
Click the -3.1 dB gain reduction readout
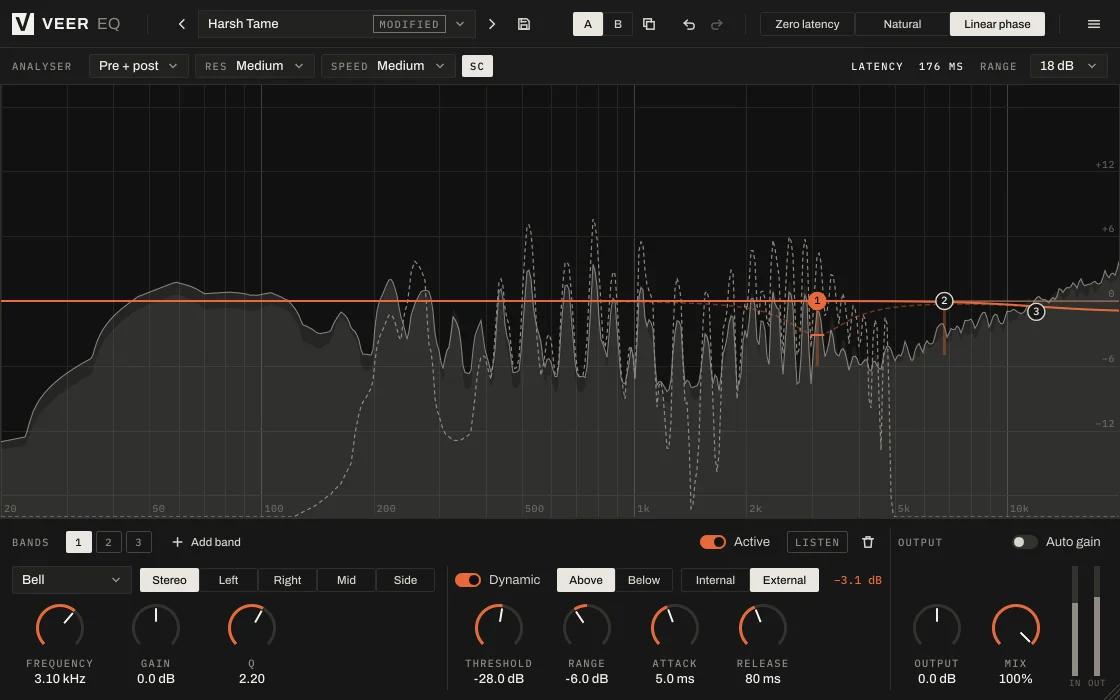coord(858,580)
